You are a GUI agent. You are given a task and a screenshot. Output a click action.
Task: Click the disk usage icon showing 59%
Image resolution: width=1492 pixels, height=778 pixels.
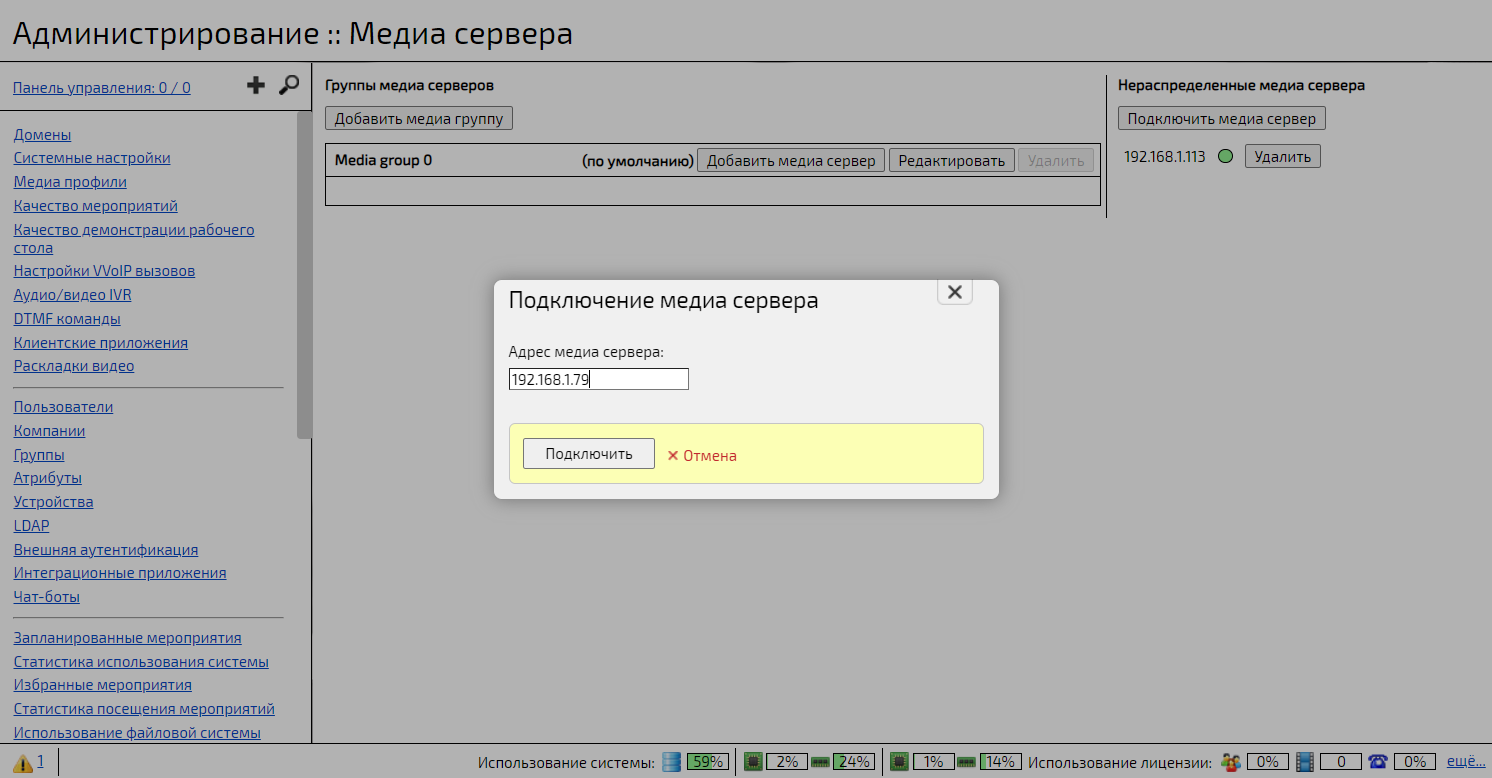pos(670,761)
